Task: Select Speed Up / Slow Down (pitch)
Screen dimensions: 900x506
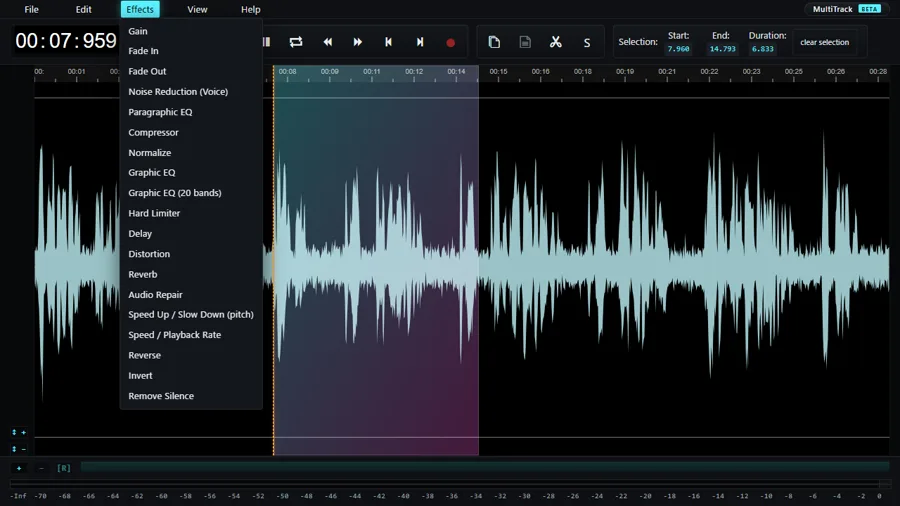Action: [x=191, y=314]
